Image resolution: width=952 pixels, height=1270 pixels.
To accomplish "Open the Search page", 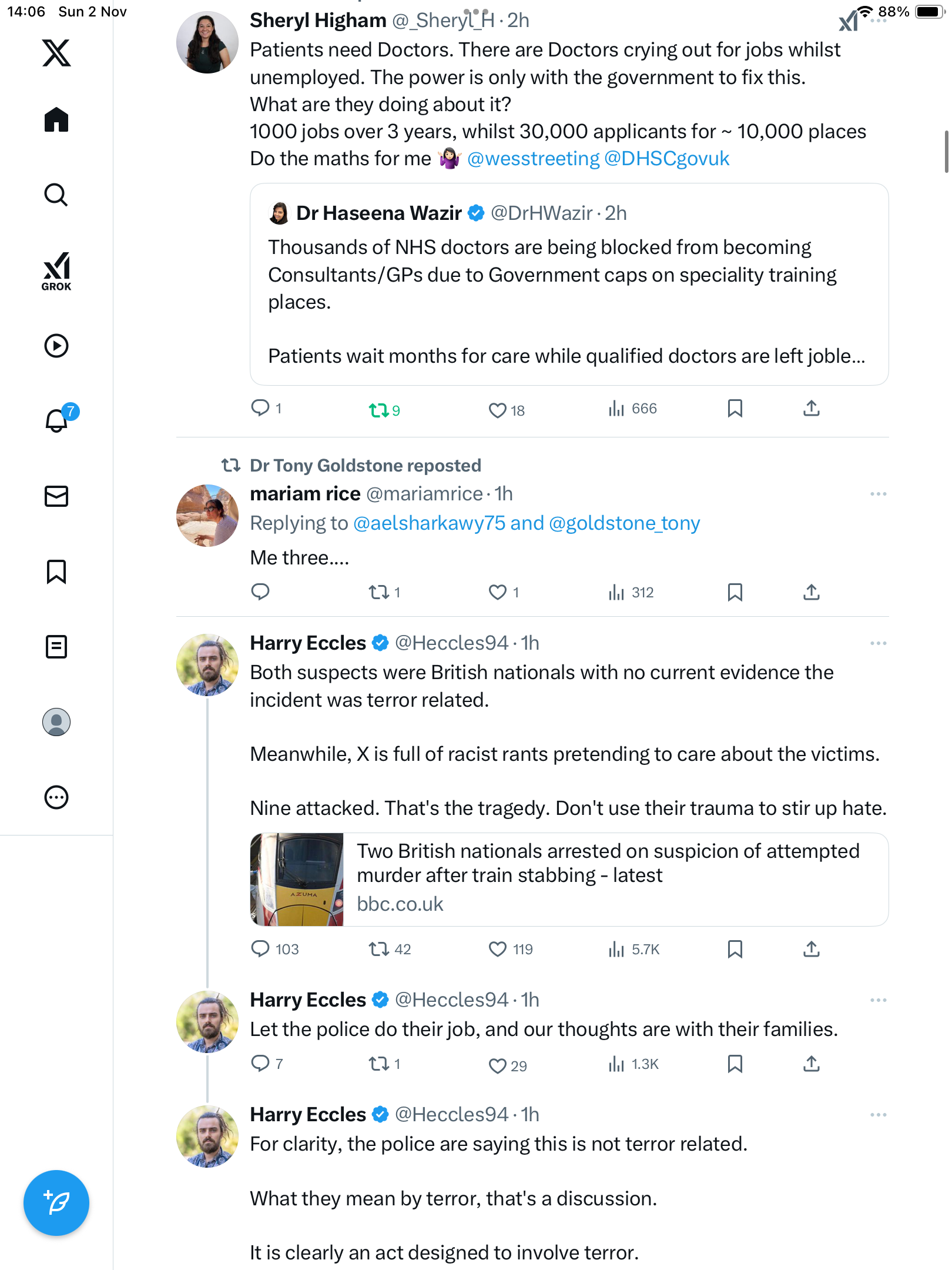I will pyautogui.click(x=56, y=195).
